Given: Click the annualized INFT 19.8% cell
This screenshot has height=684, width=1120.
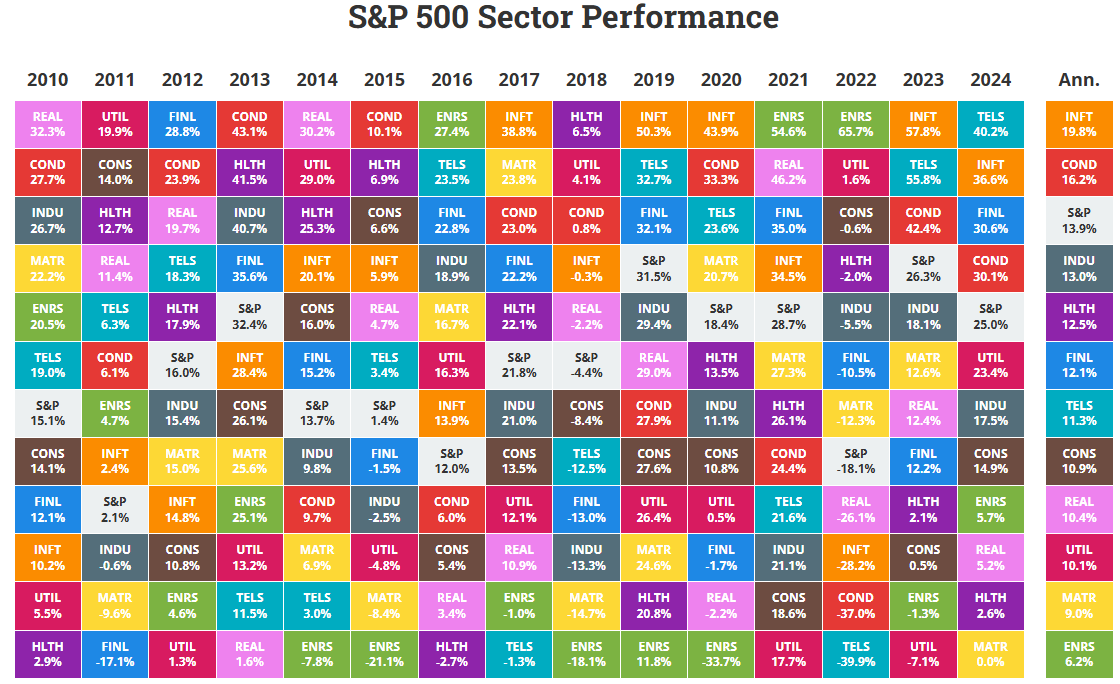Looking at the screenshot, I should [x=1079, y=124].
